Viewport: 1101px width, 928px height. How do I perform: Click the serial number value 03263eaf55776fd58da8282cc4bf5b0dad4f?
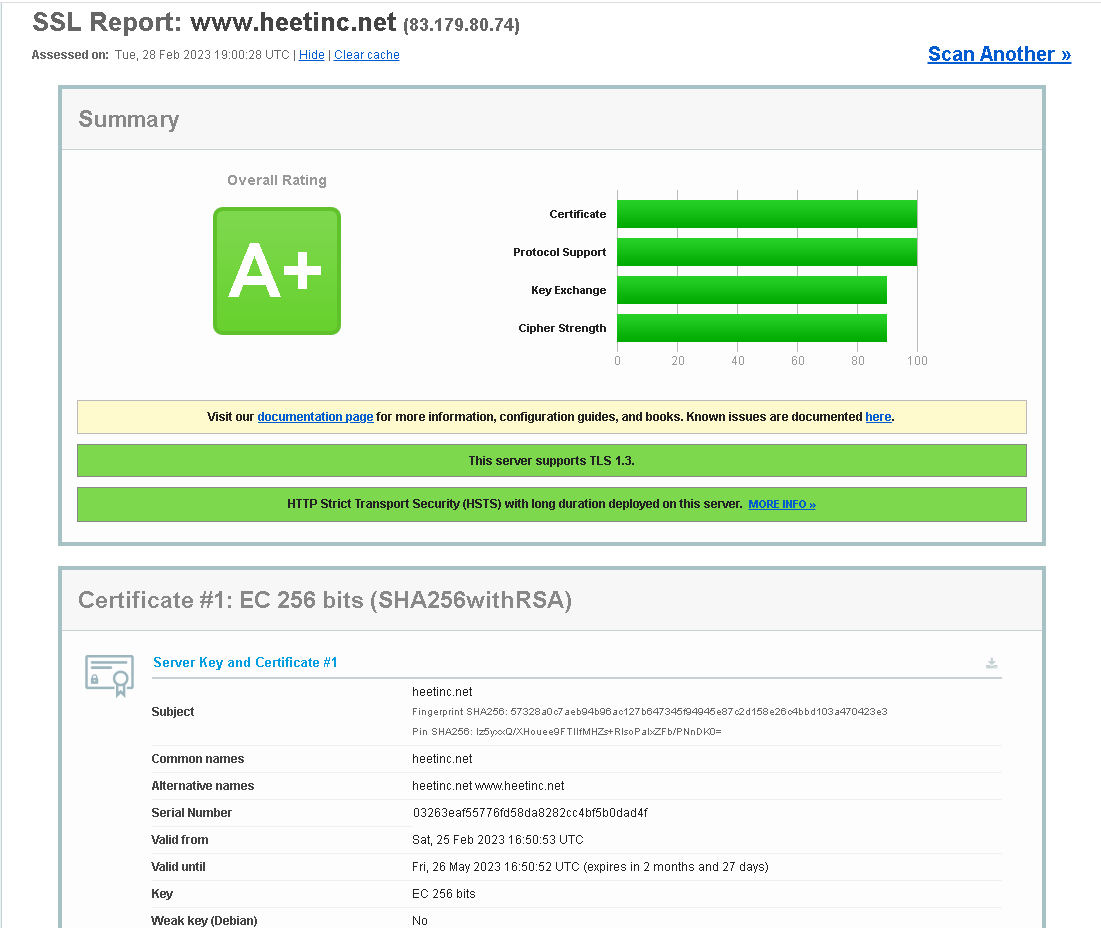point(530,813)
